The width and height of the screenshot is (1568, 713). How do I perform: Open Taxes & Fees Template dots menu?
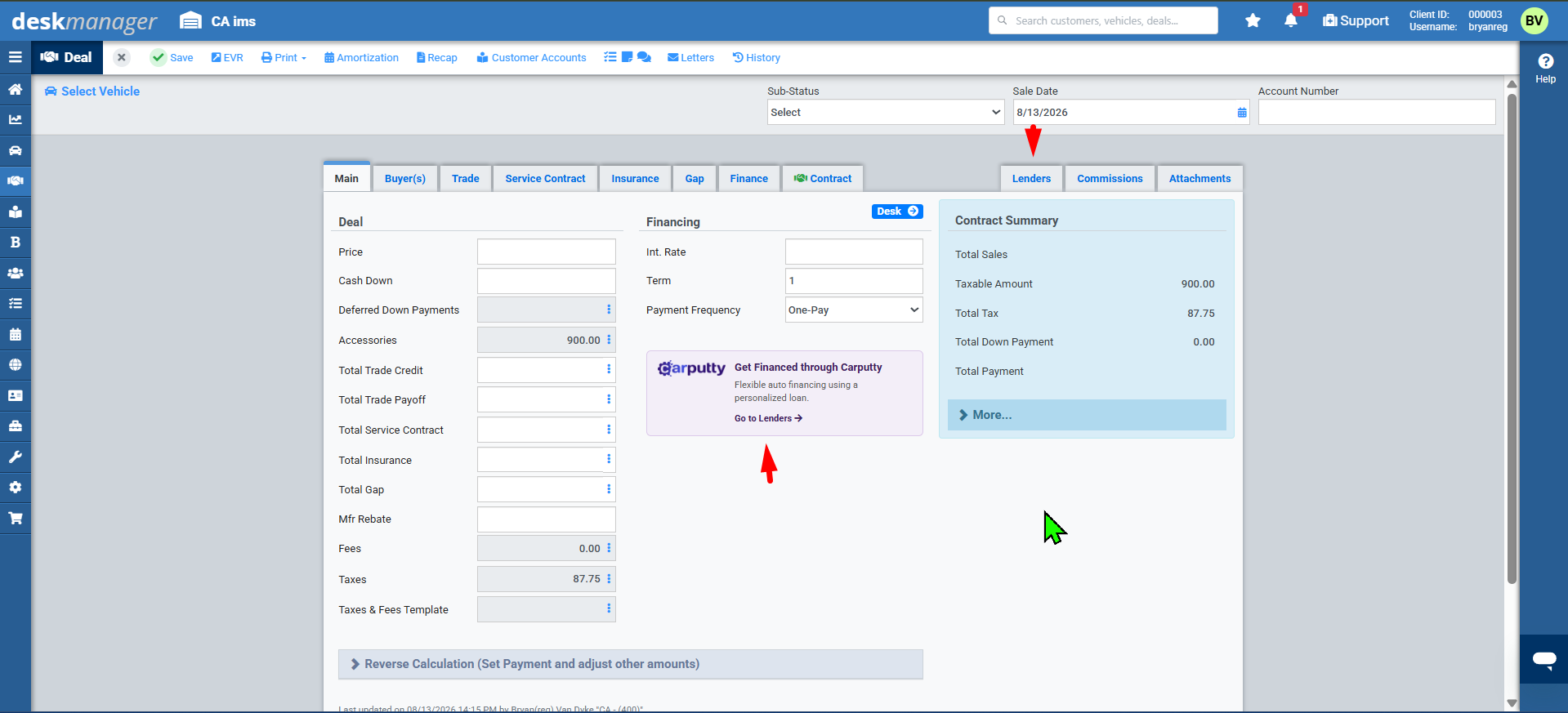609,608
